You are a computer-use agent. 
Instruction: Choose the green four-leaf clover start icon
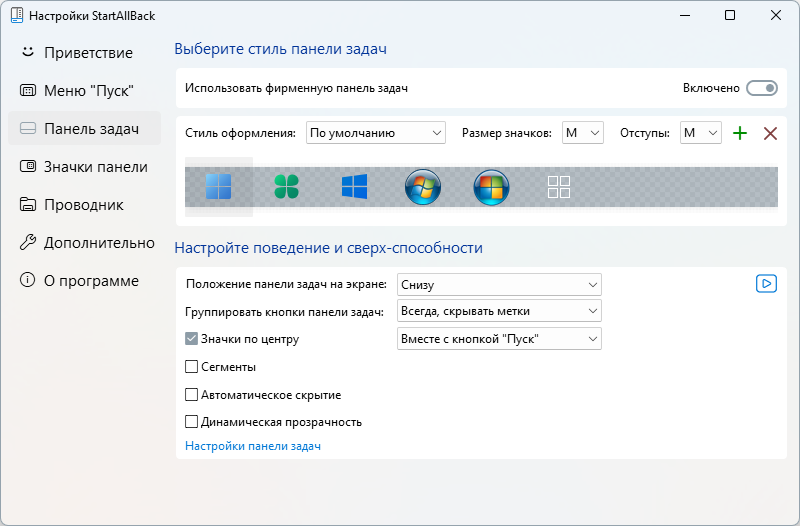pyautogui.click(x=286, y=187)
